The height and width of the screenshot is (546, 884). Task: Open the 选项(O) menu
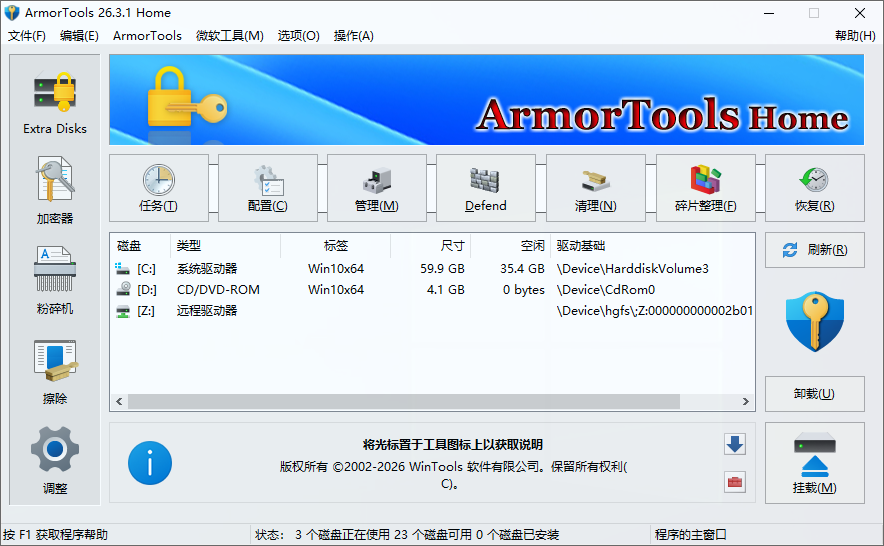pos(298,36)
